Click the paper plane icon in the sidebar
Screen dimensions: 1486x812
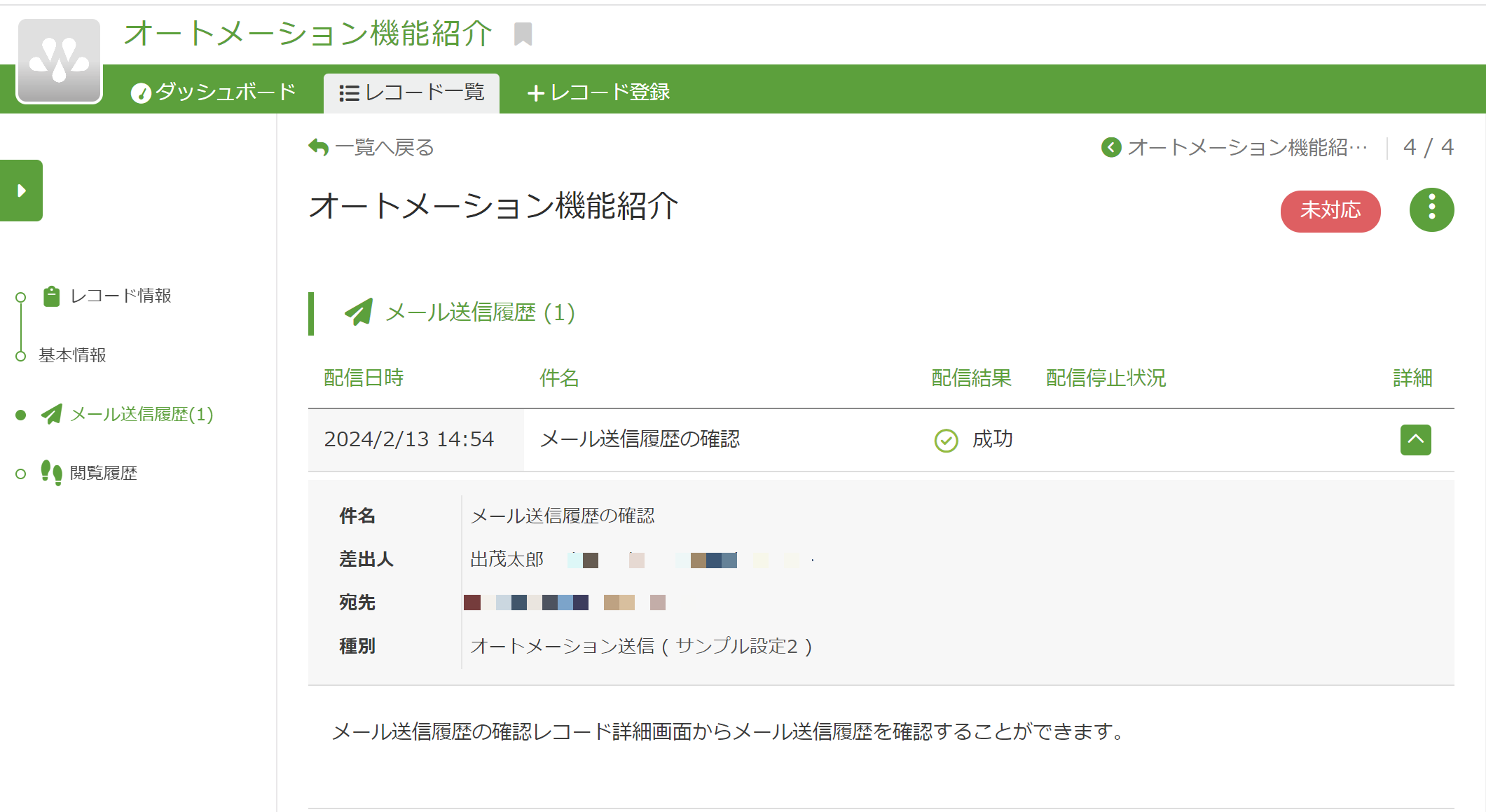point(51,414)
